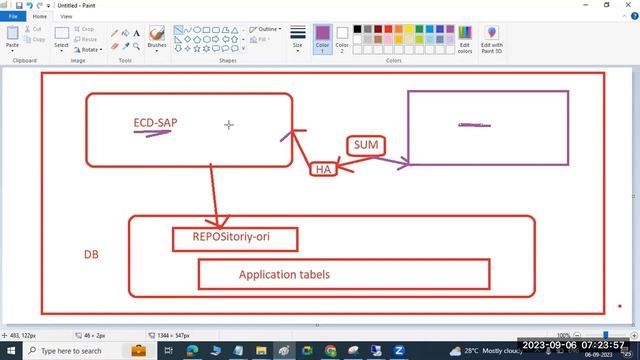Pick the red color swatch
The width and height of the screenshot is (640, 360).
(x=388, y=29)
